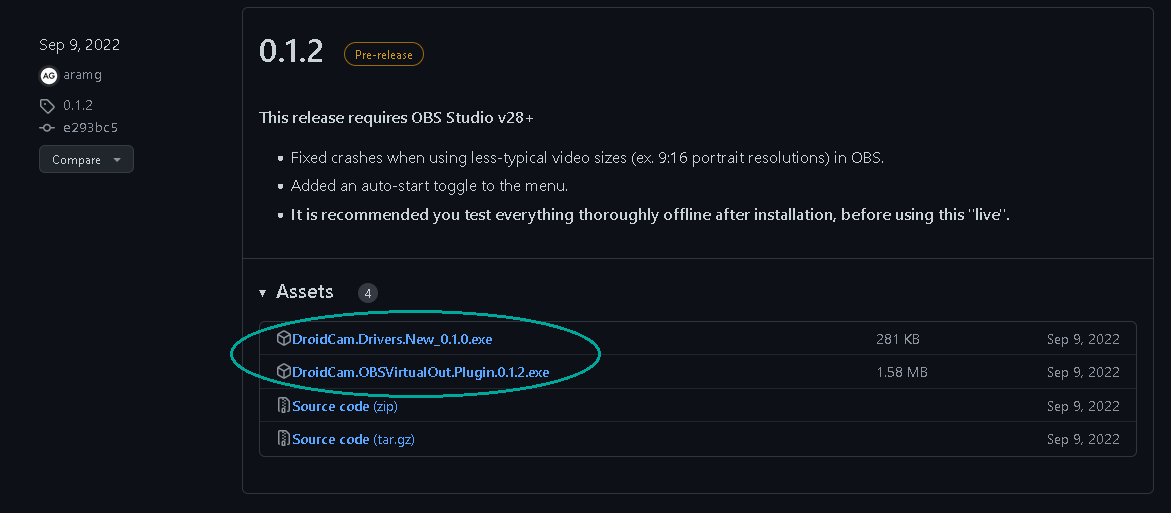1171x513 pixels.
Task: Click the Assets count badge showing 4
Action: click(x=368, y=293)
